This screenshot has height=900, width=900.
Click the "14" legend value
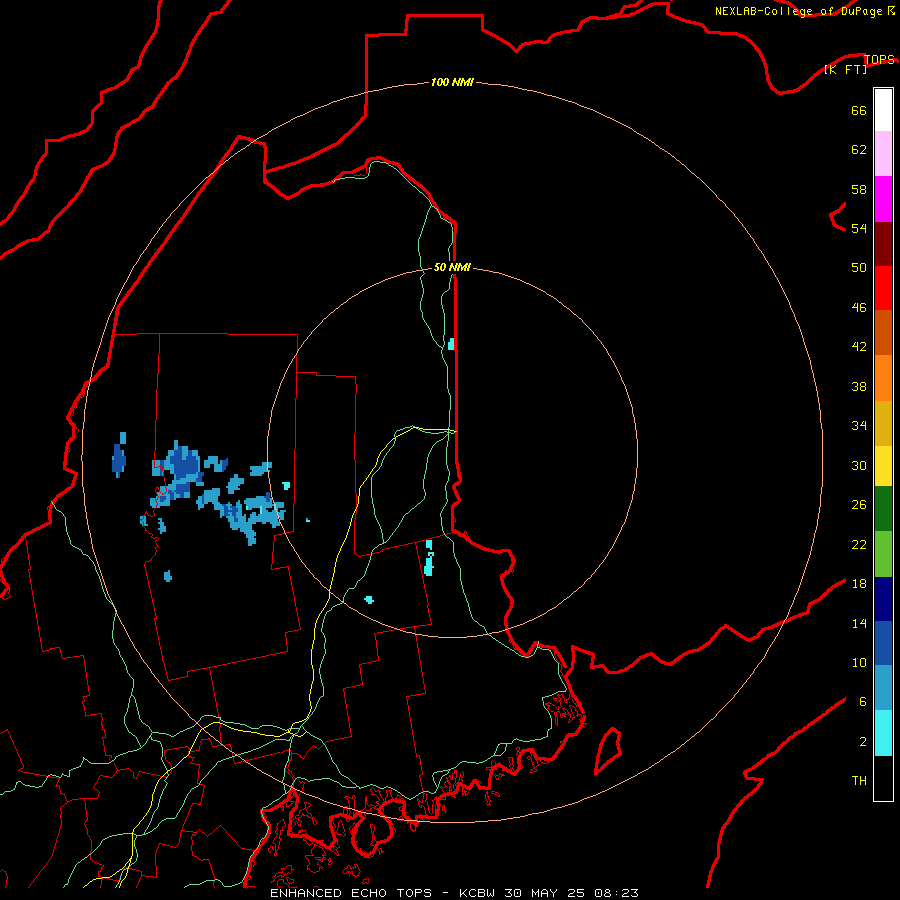(859, 623)
